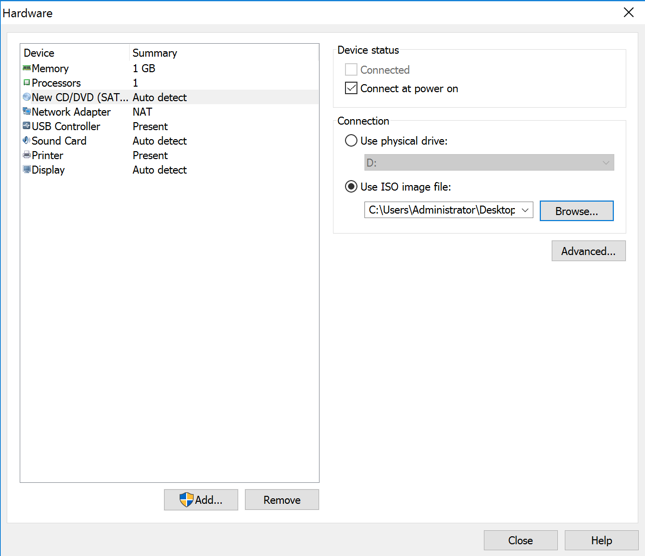Click the New CD/DVD drive icon
The image size is (645, 556).
coord(27,98)
